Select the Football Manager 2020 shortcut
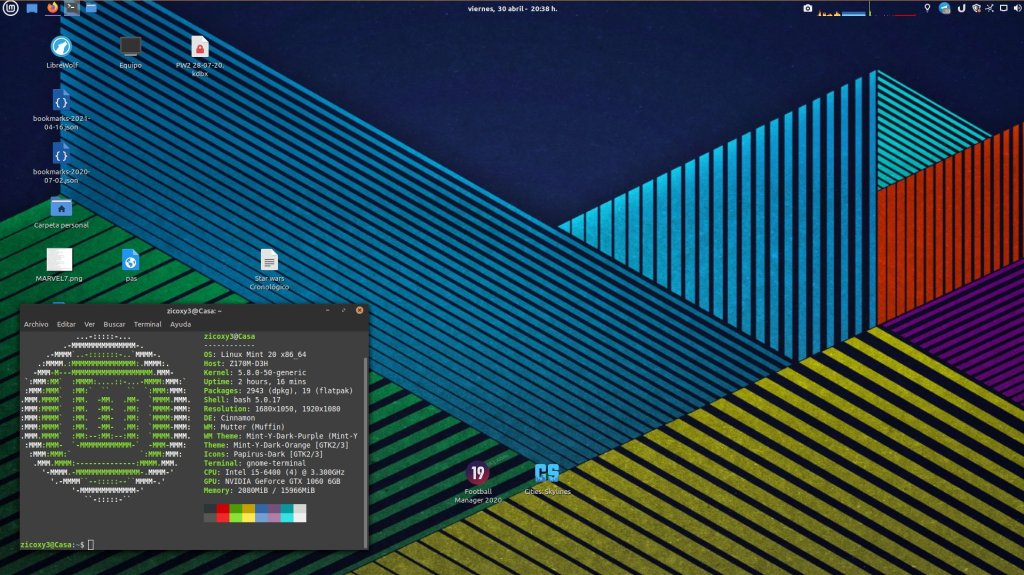 [x=478, y=473]
